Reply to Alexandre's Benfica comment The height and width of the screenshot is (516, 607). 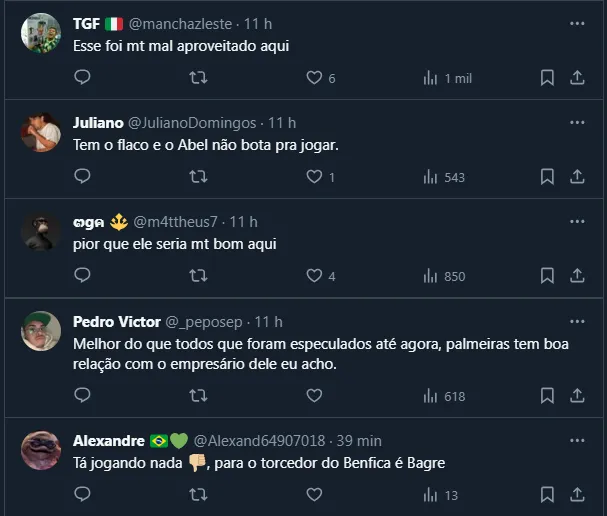[x=83, y=494]
